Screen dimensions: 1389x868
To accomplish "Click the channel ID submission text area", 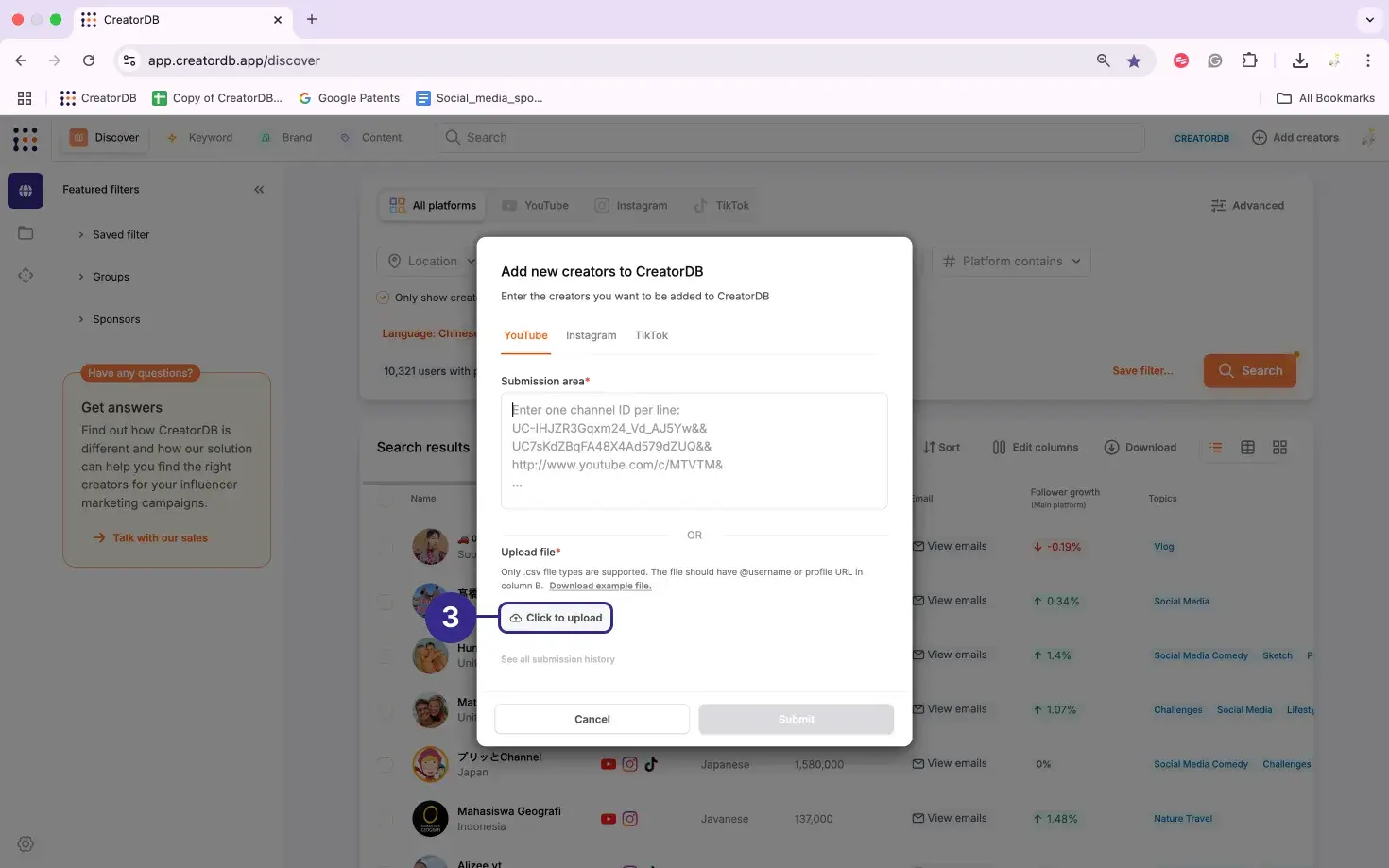I will tap(694, 451).
